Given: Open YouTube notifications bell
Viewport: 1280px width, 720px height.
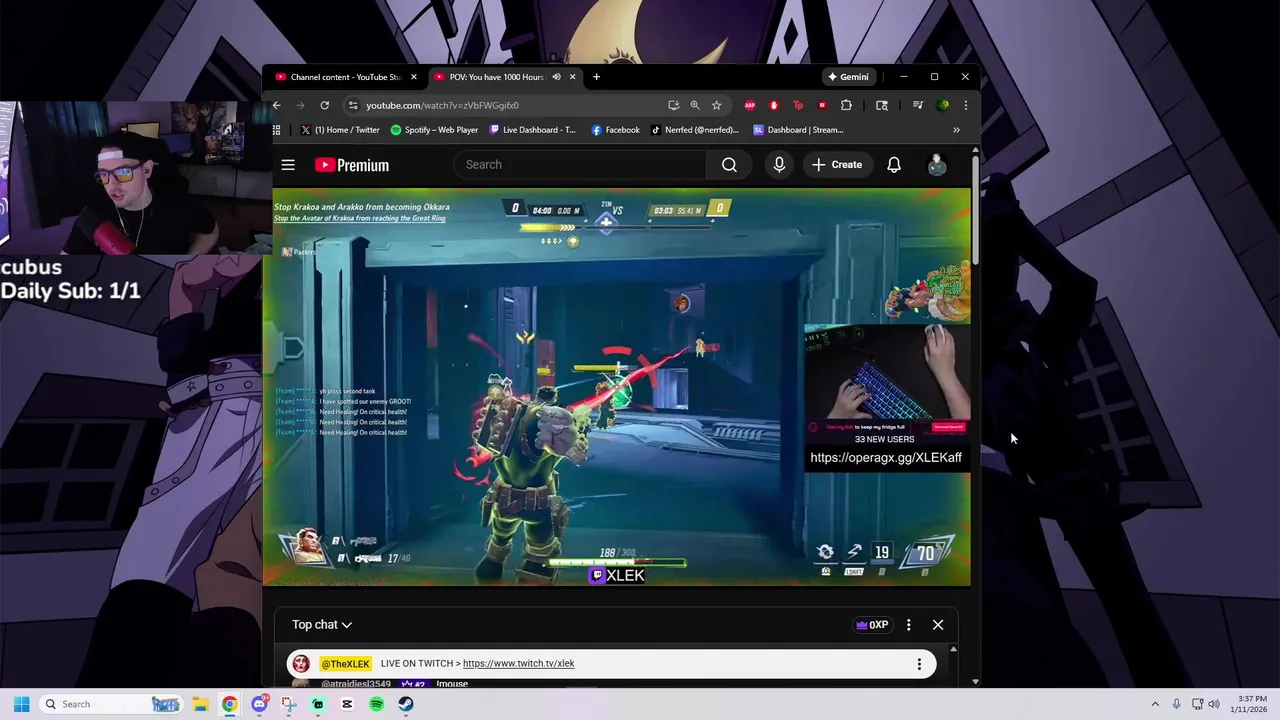Looking at the screenshot, I should (894, 165).
